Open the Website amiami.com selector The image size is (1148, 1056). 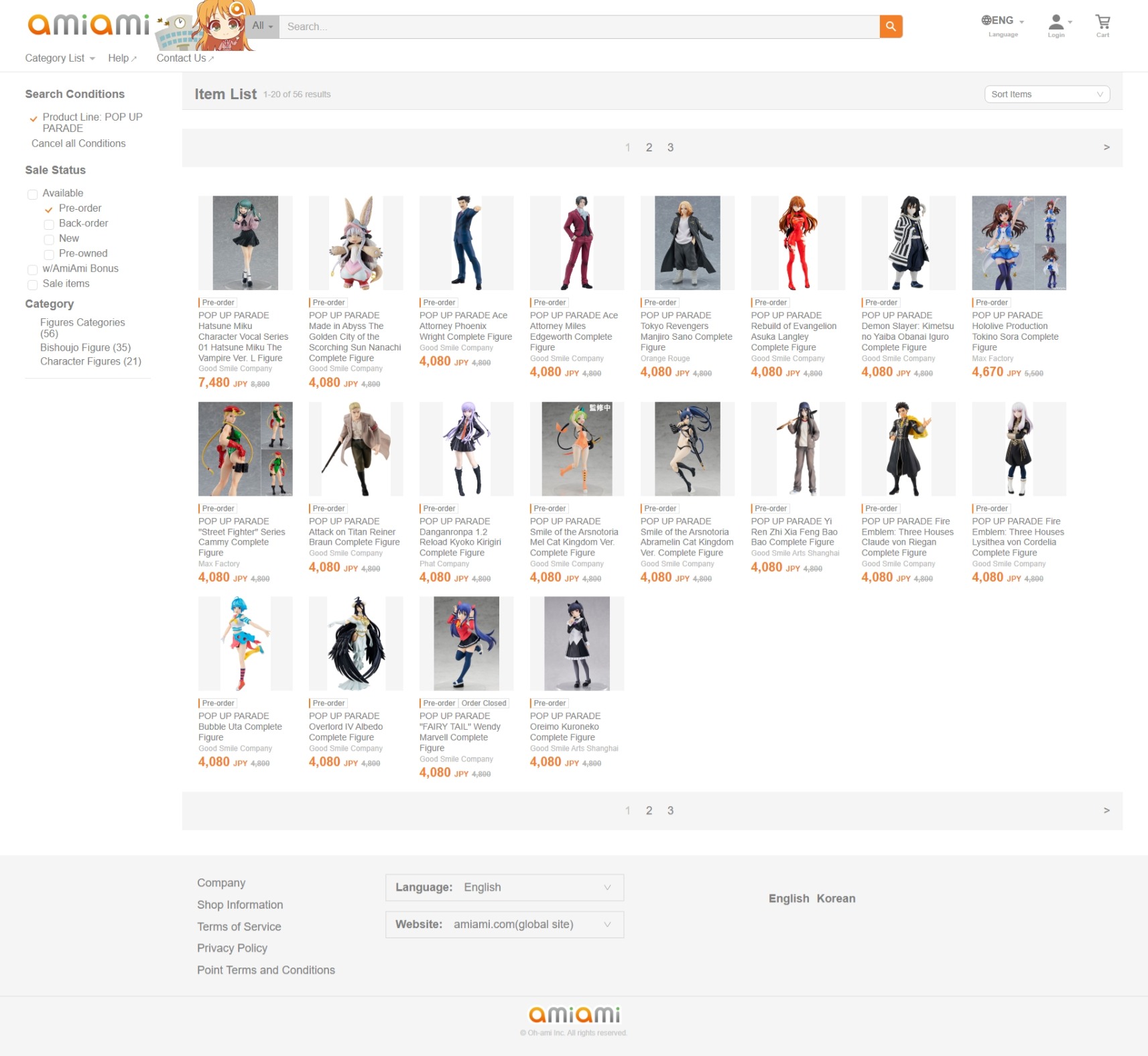pos(505,925)
